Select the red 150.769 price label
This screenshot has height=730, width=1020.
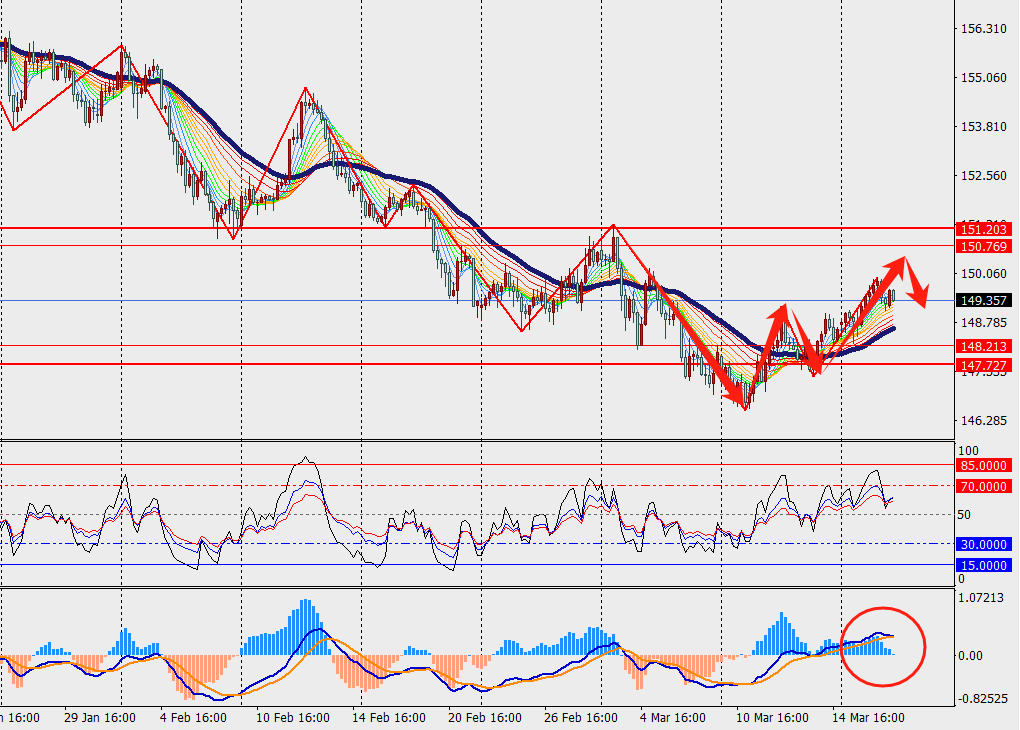pyautogui.click(x=981, y=246)
